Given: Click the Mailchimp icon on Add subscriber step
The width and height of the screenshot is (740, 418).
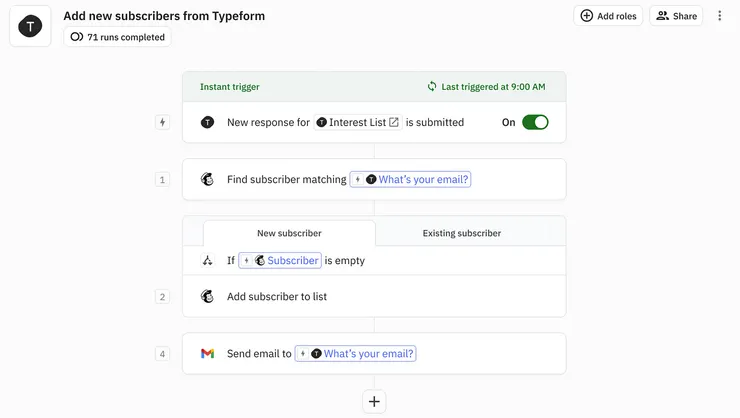Looking at the screenshot, I should [x=207, y=297].
